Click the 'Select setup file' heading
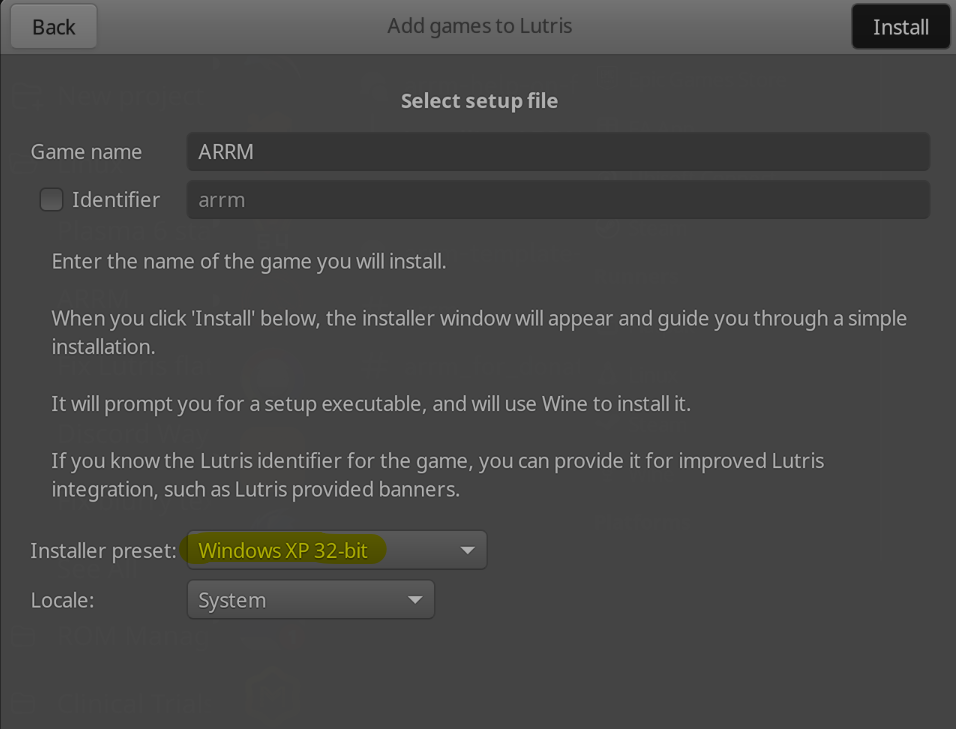Screen dimensions: 956x729 pos(479,101)
